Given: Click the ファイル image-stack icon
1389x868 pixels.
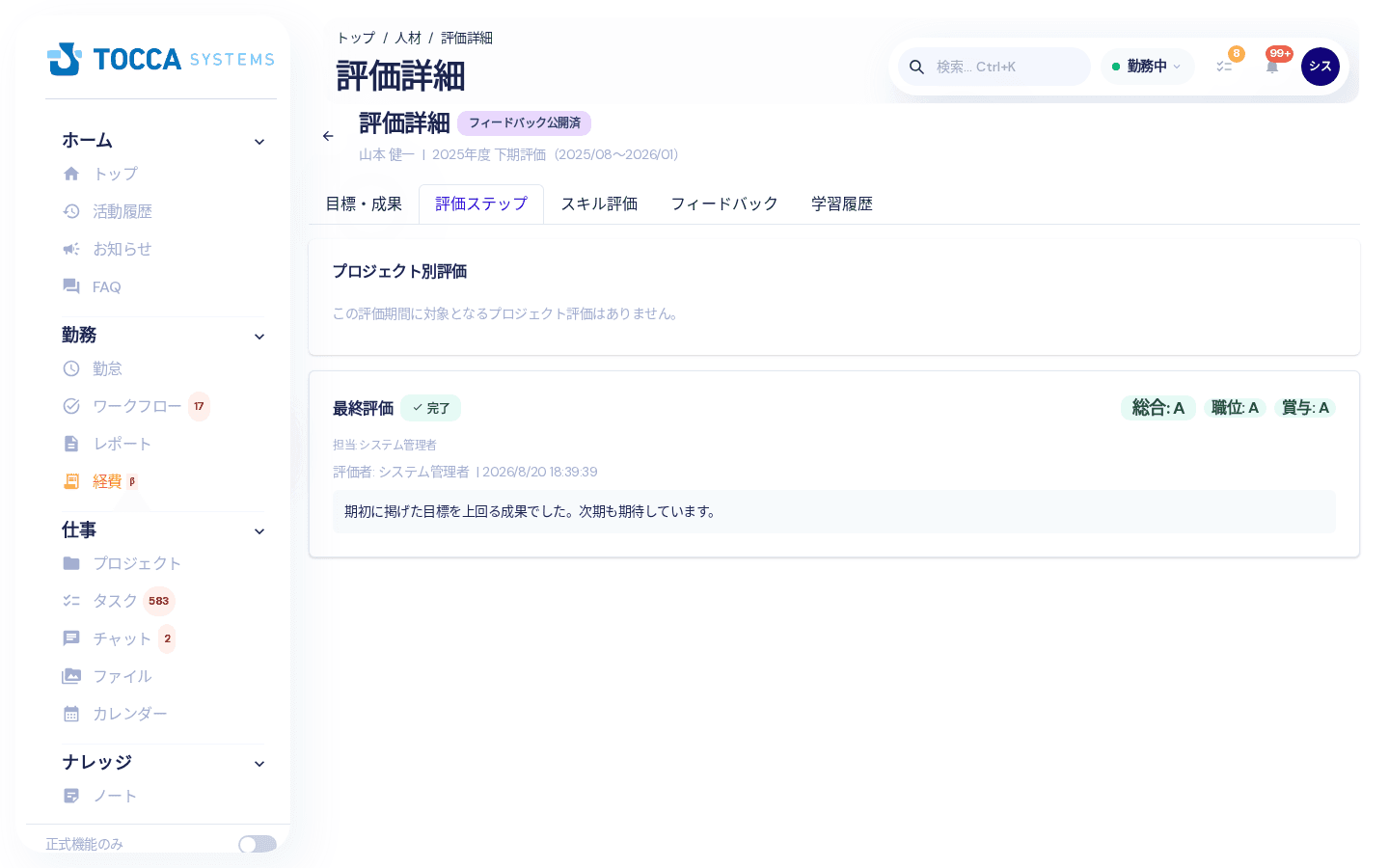Looking at the screenshot, I should (71, 676).
